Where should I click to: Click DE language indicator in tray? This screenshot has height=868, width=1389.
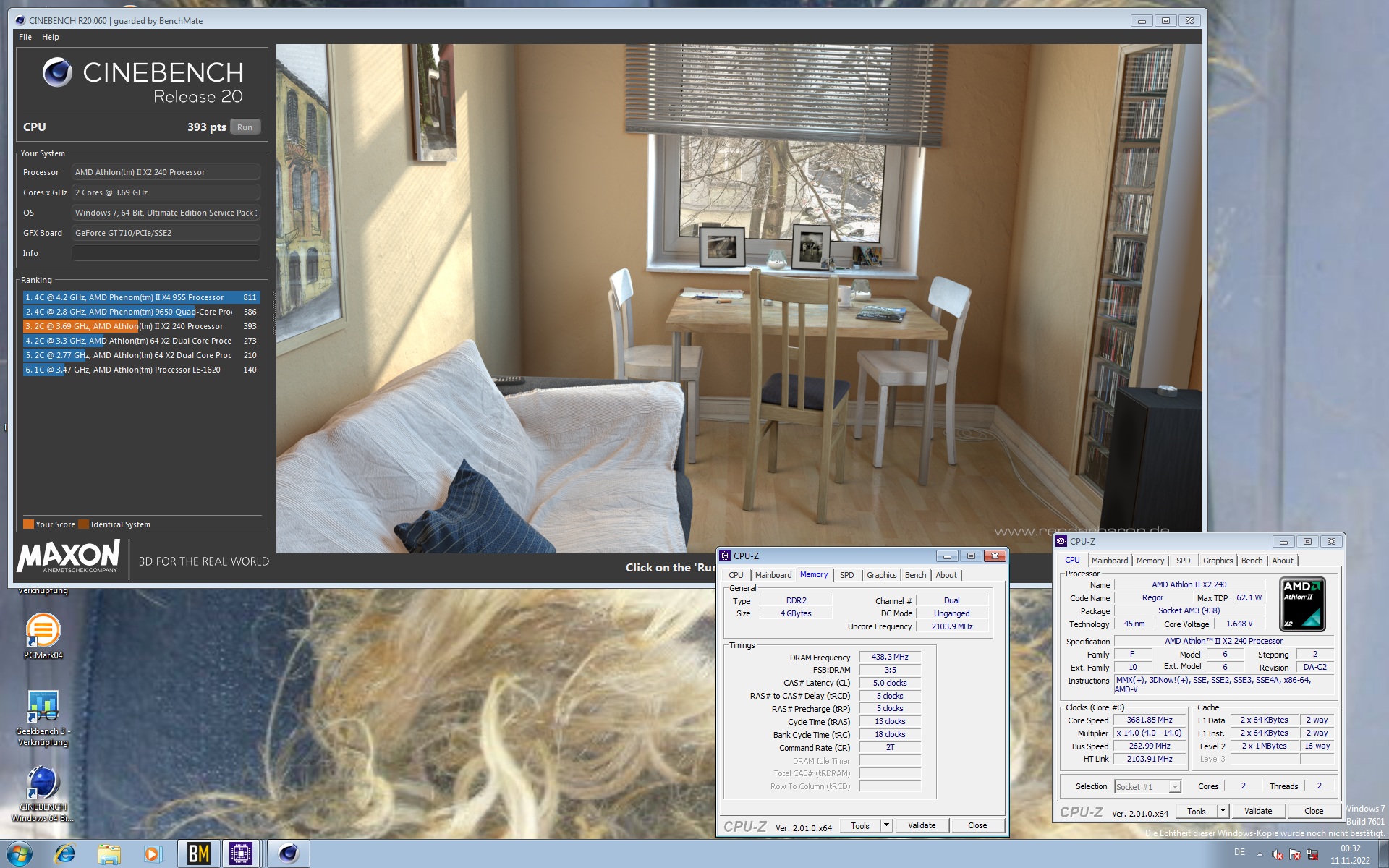(x=1239, y=852)
